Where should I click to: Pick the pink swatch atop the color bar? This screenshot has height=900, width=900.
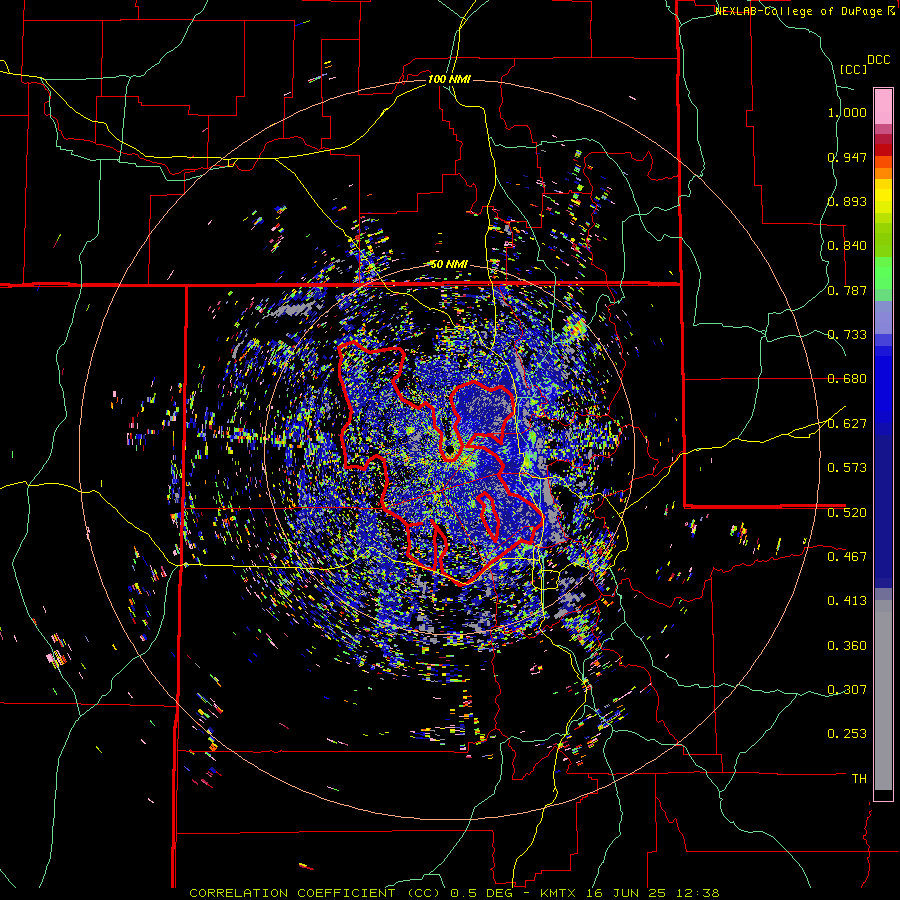[883, 107]
